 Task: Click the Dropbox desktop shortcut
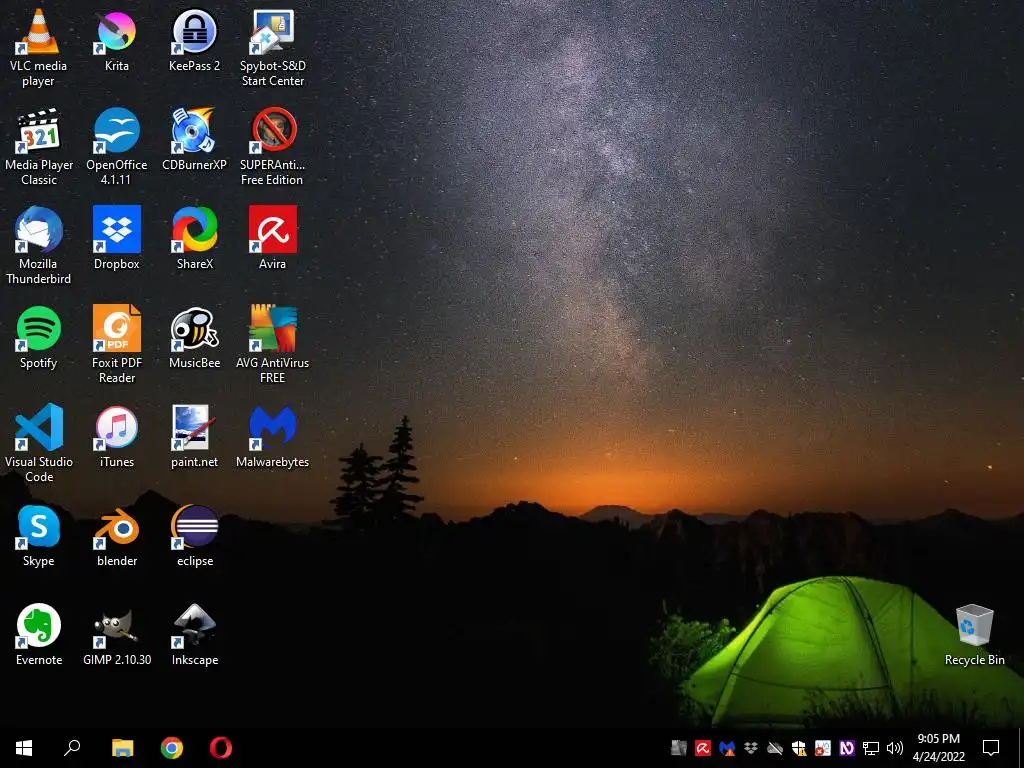pyautogui.click(x=116, y=238)
